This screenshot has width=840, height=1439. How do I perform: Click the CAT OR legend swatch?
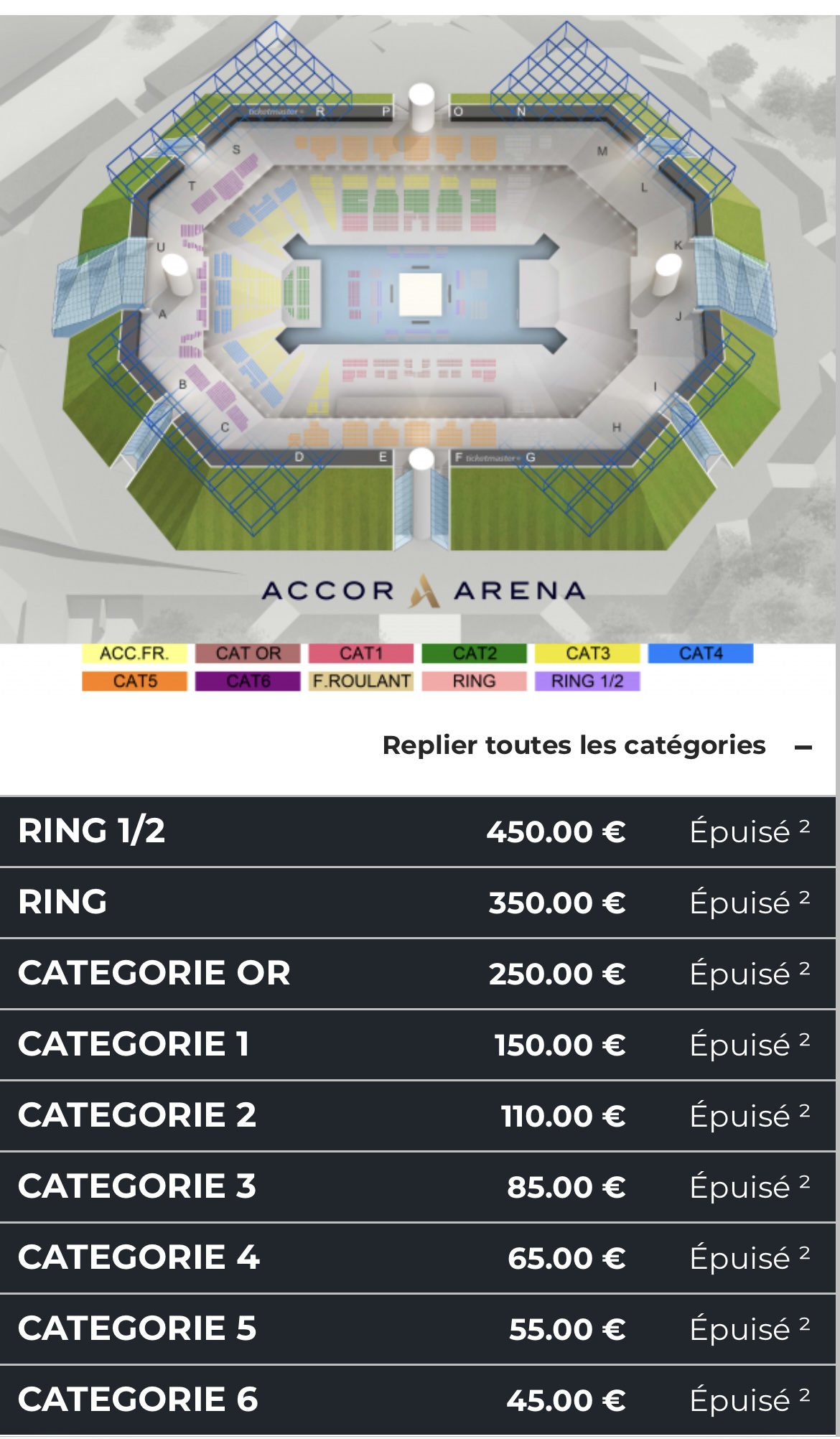tap(248, 653)
